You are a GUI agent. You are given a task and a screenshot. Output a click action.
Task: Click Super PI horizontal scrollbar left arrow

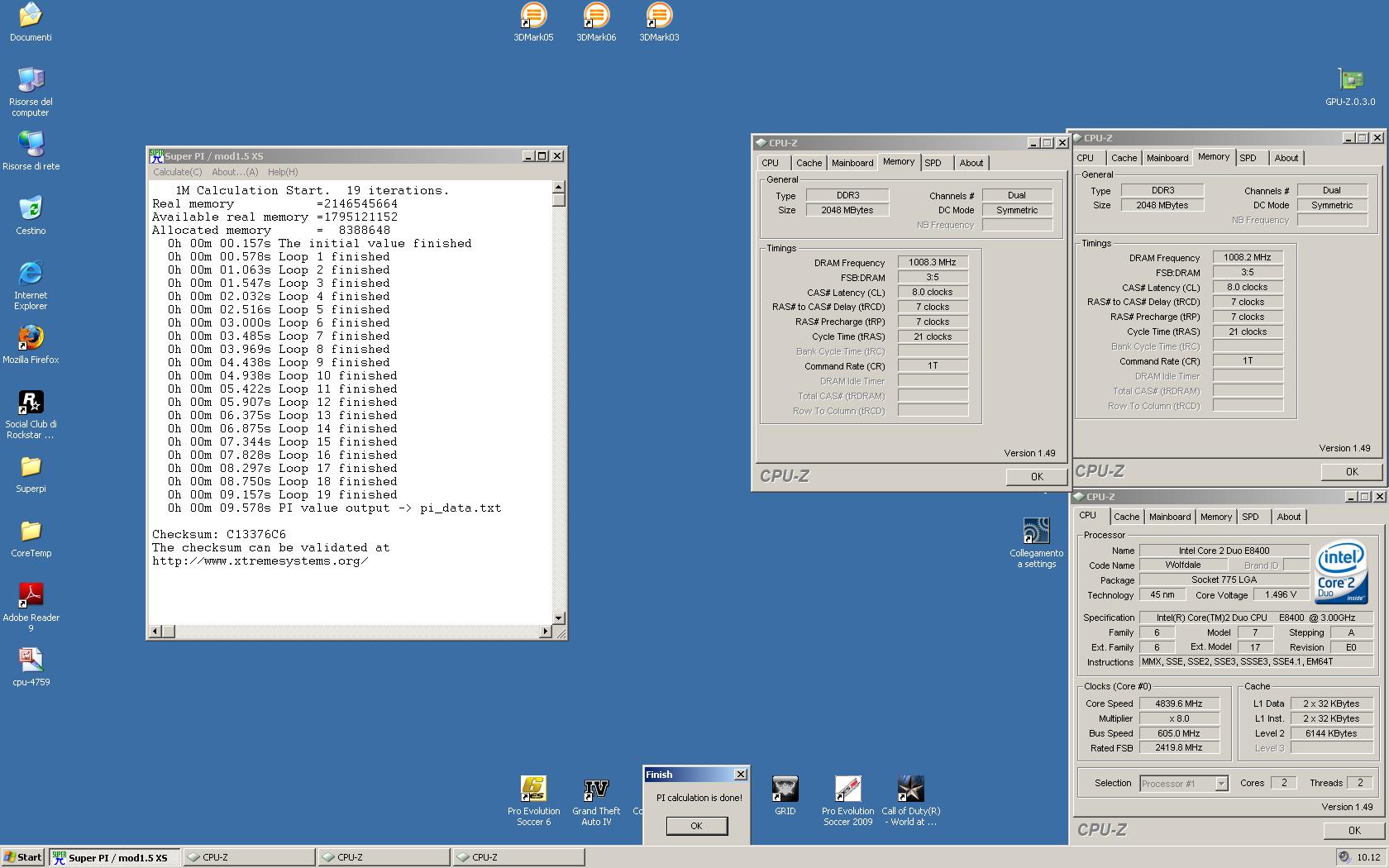point(155,632)
